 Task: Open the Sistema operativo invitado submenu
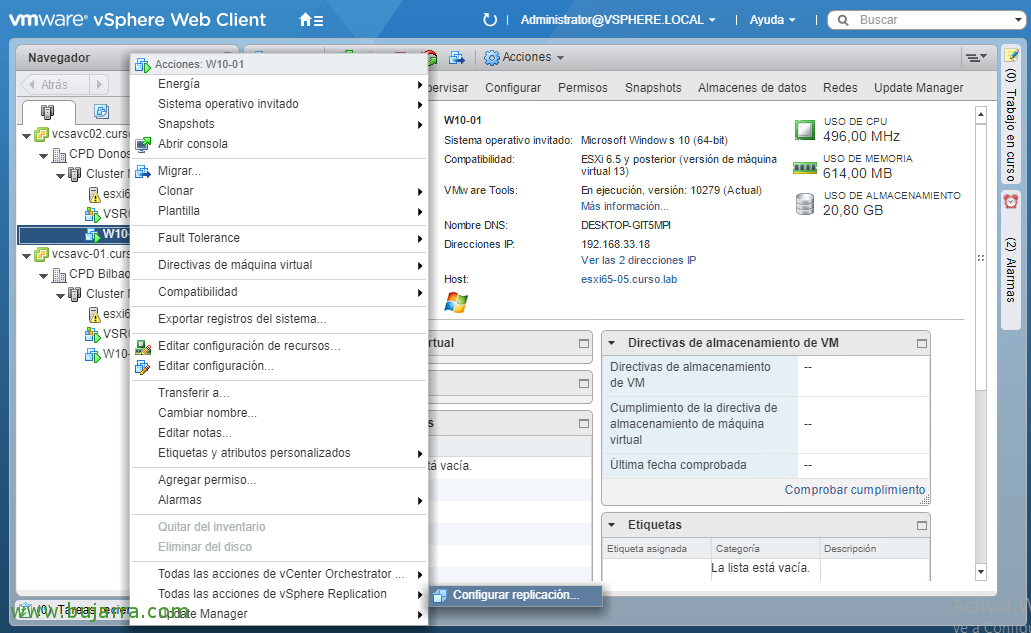[279, 104]
